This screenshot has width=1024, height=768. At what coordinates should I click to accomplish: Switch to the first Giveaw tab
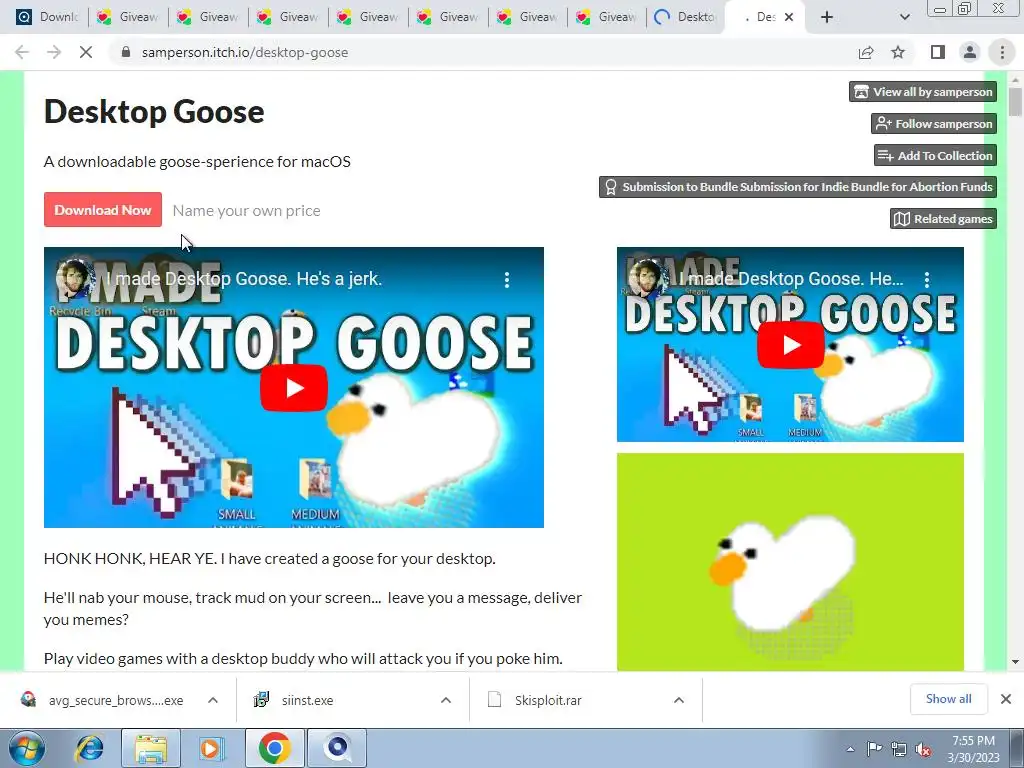[127, 17]
